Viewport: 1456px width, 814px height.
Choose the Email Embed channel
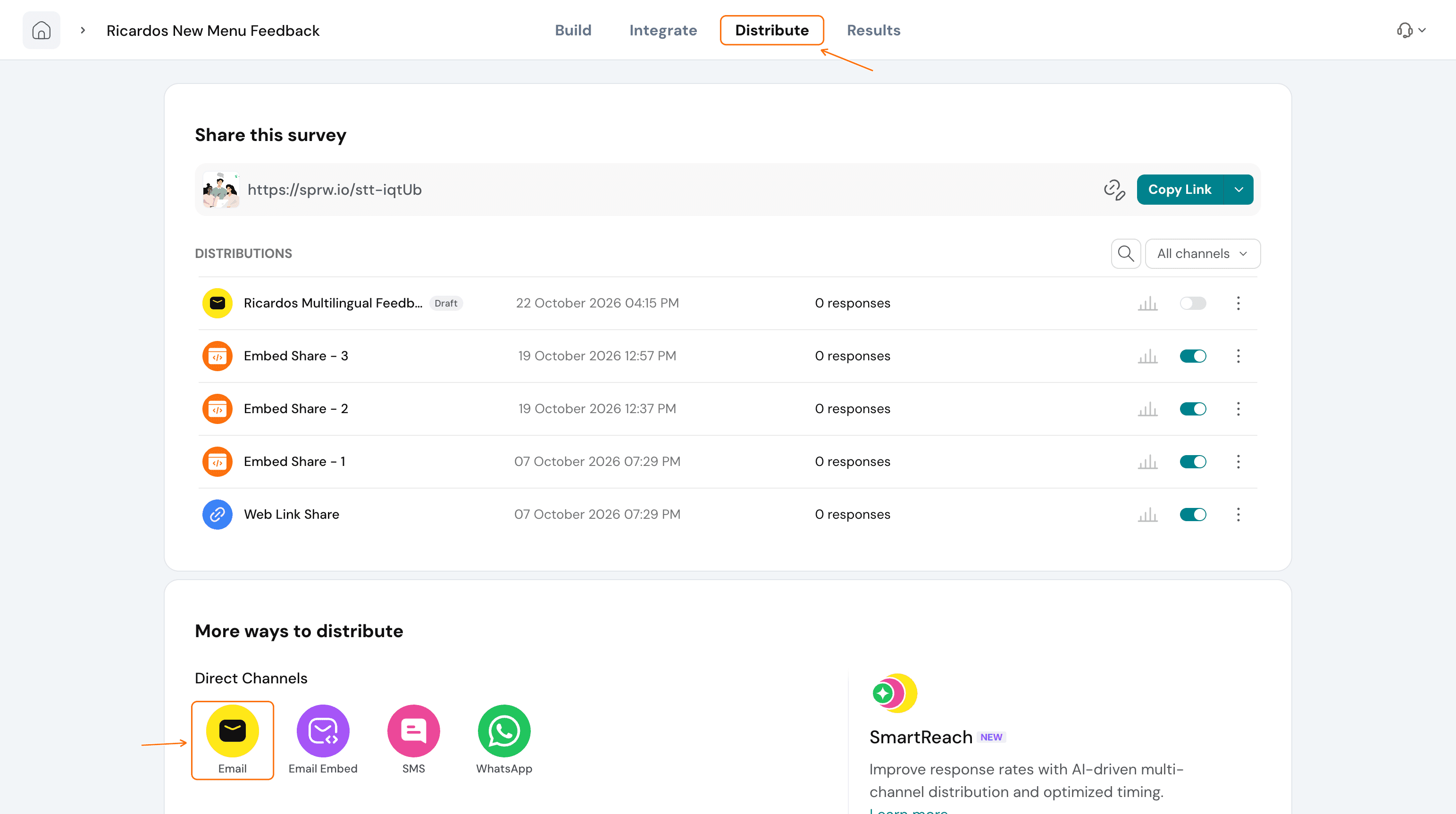point(323,740)
